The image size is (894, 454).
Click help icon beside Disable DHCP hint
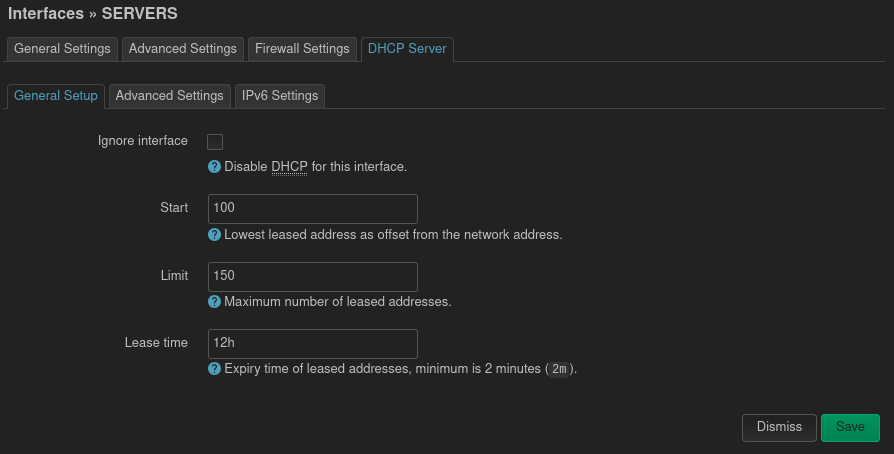click(214, 167)
